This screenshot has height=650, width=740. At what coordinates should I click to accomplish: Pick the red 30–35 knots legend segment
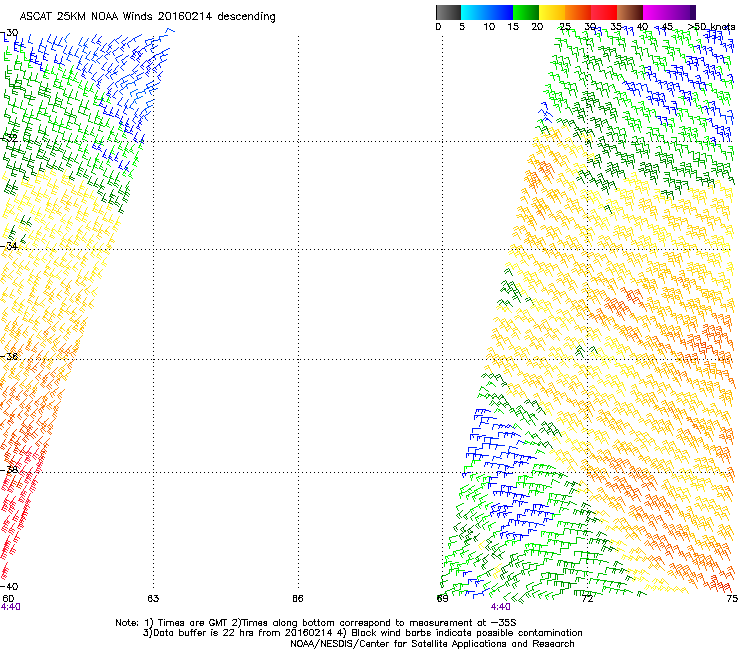tap(604, 12)
